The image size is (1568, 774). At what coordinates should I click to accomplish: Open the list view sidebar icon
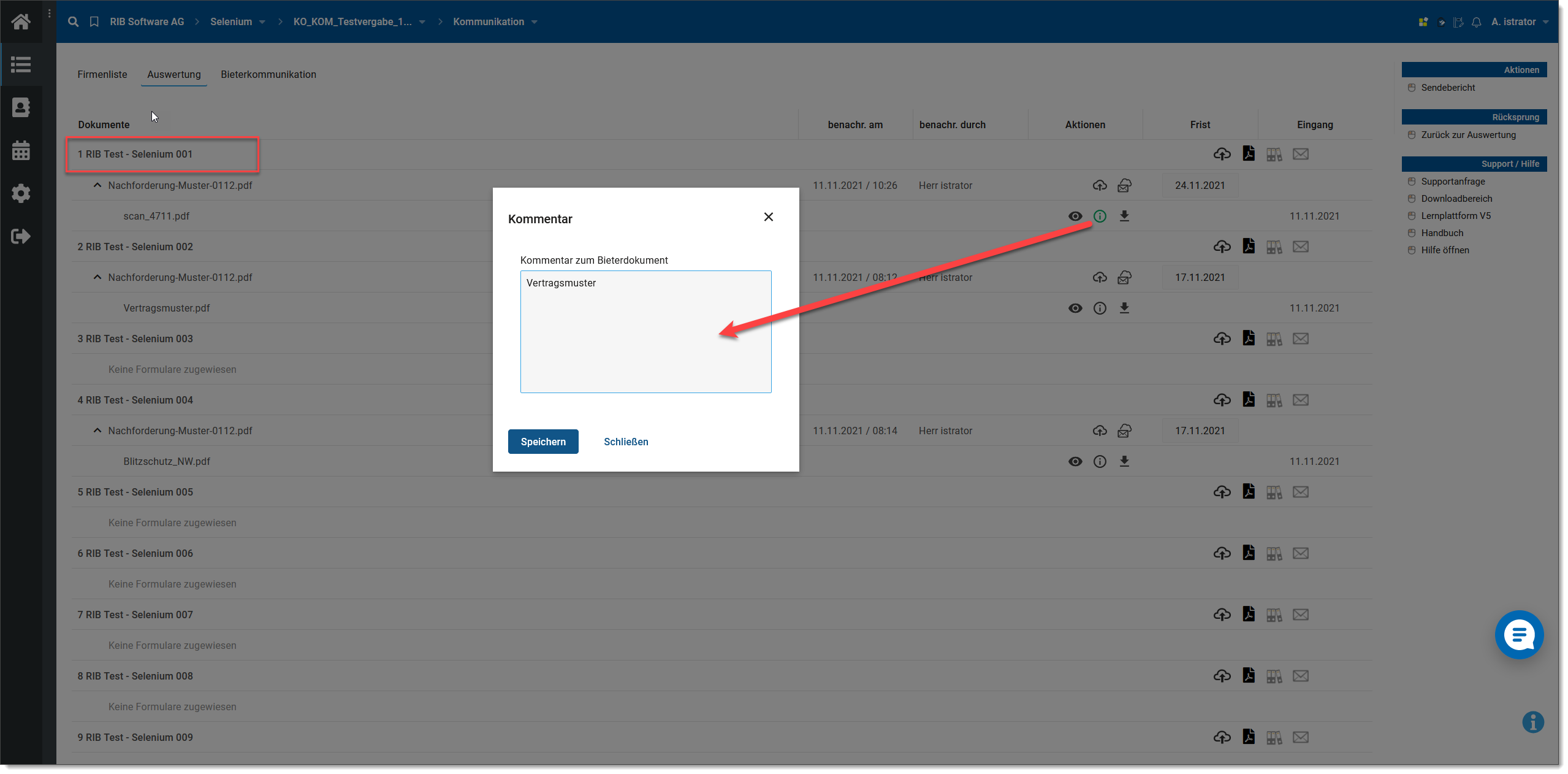click(21, 64)
